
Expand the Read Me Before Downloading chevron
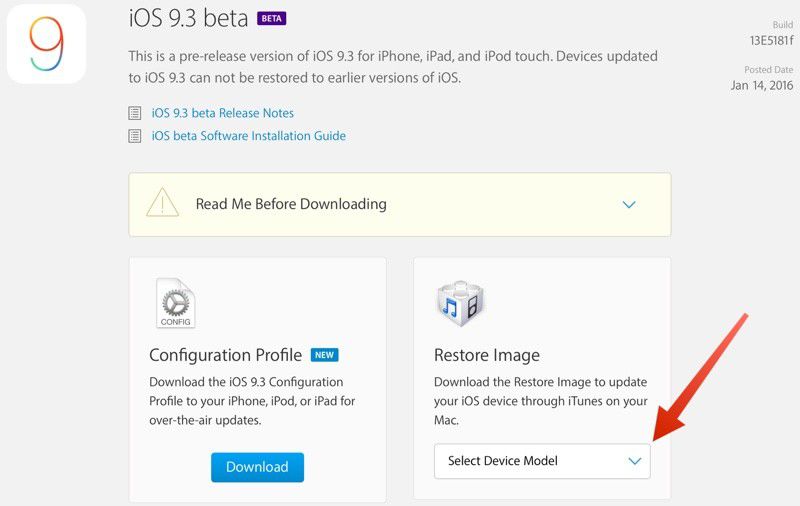point(629,205)
